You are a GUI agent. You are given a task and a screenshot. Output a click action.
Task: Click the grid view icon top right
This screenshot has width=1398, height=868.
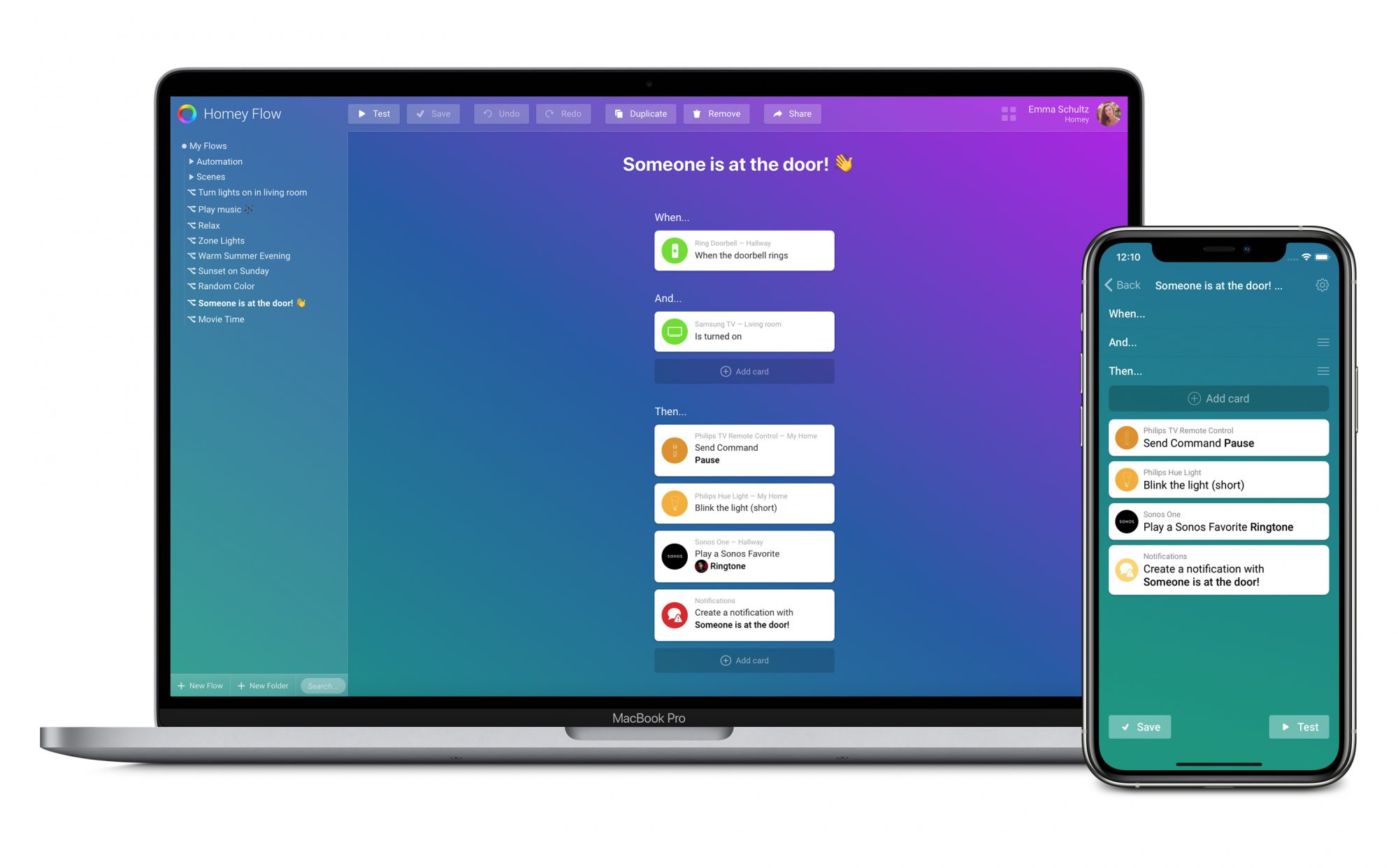[1008, 113]
